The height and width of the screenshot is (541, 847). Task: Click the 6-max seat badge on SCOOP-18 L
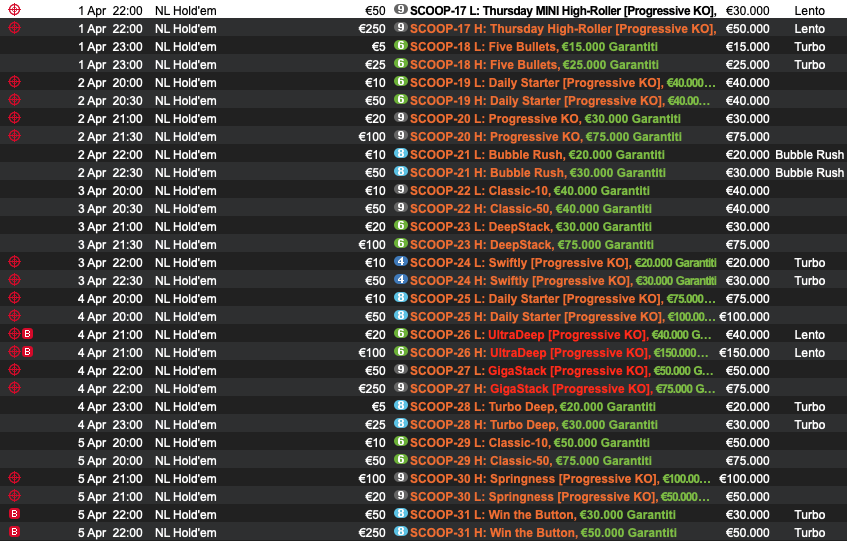(x=400, y=45)
